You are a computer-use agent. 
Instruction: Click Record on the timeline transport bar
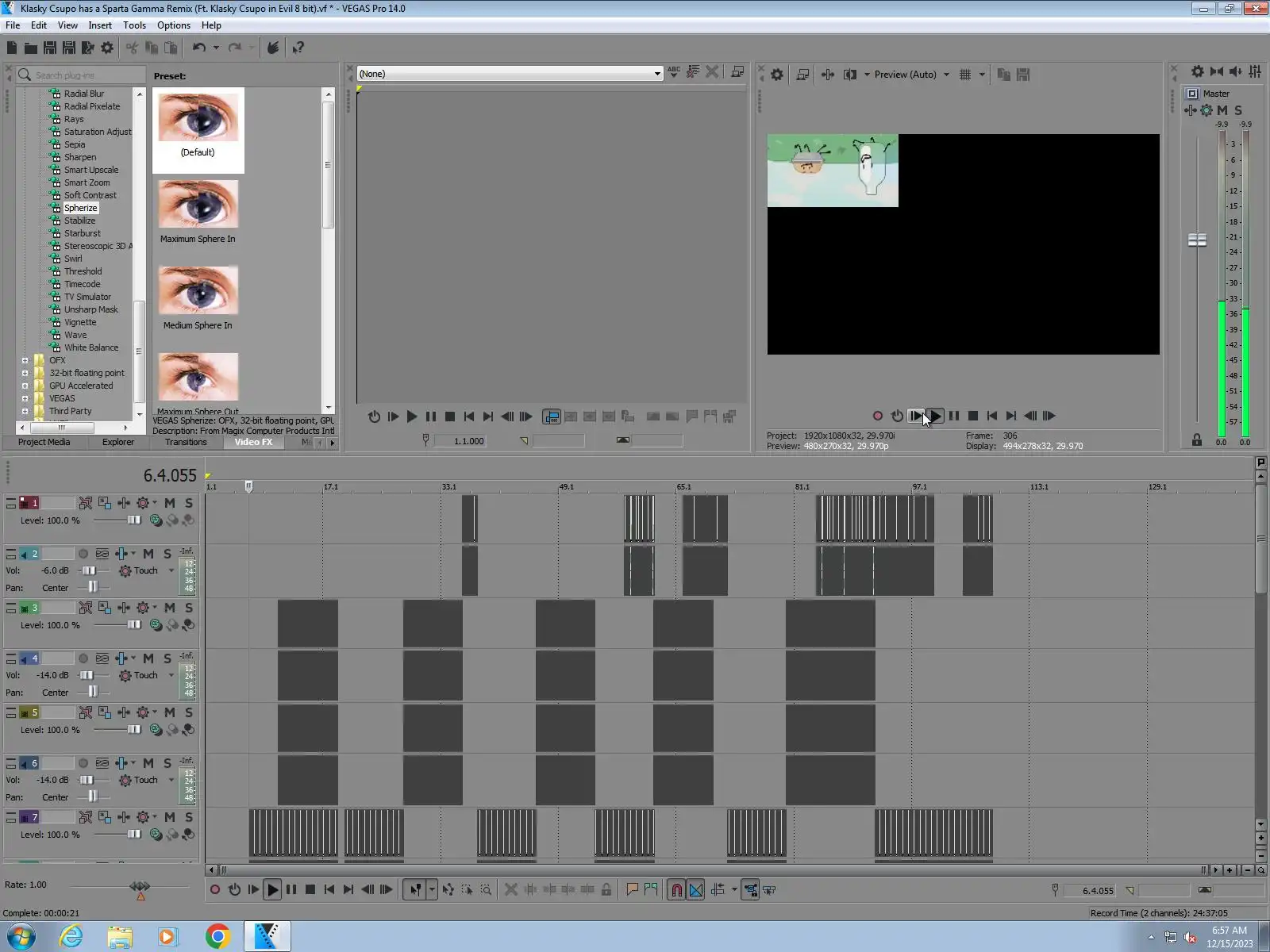[215, 890]
